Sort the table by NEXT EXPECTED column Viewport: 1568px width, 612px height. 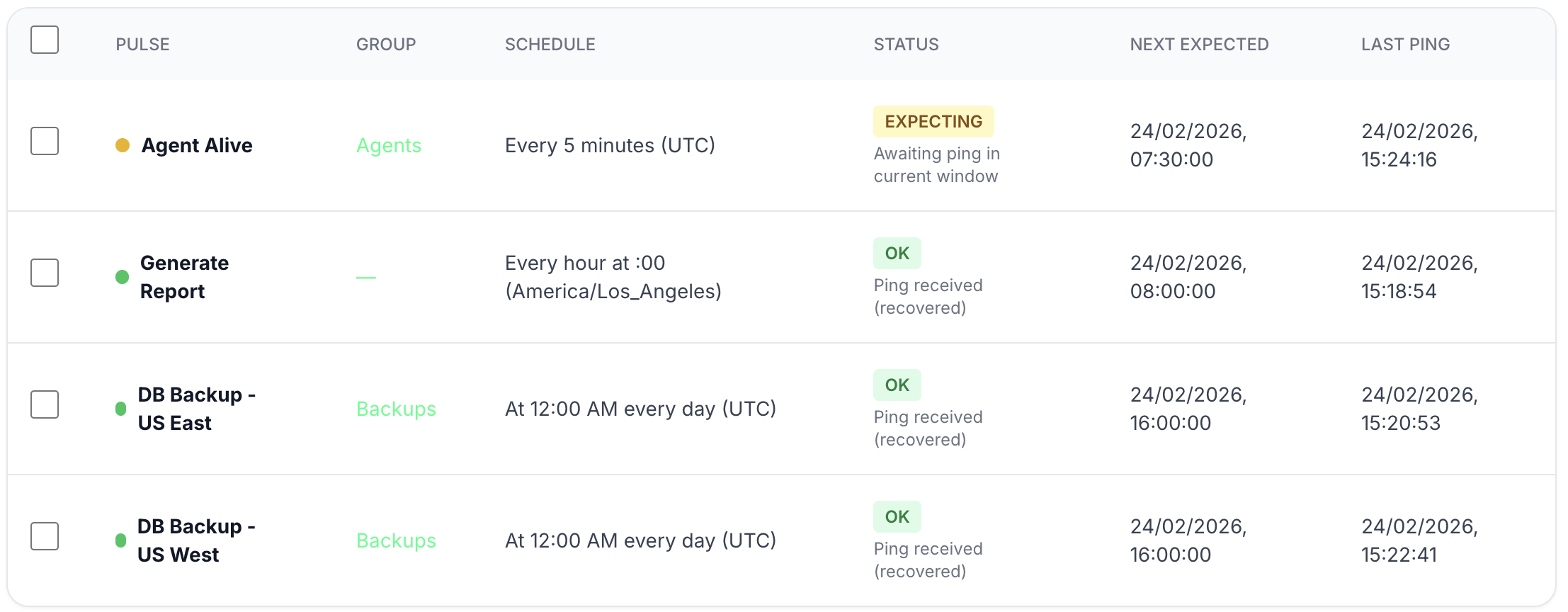tap(1199, 44)
